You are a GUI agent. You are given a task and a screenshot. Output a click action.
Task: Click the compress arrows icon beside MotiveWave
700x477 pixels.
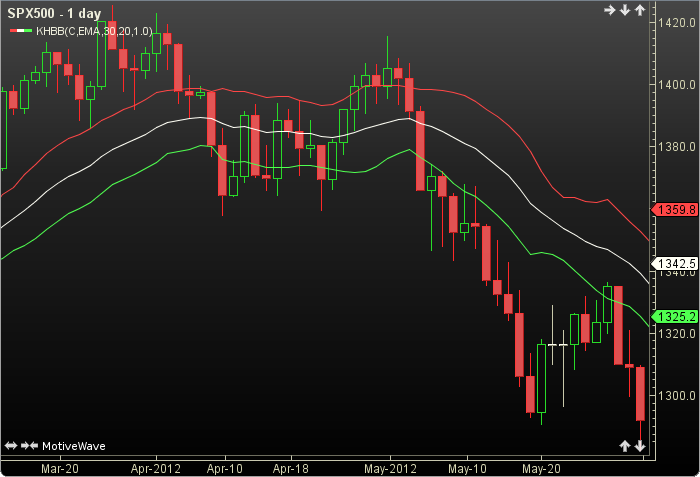point(29,445)
